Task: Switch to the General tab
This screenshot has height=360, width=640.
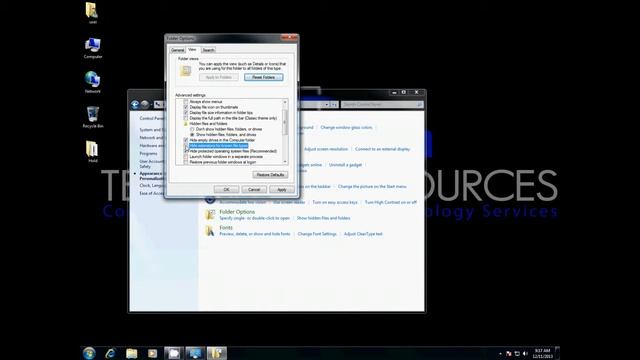Action: click(178, 50)
